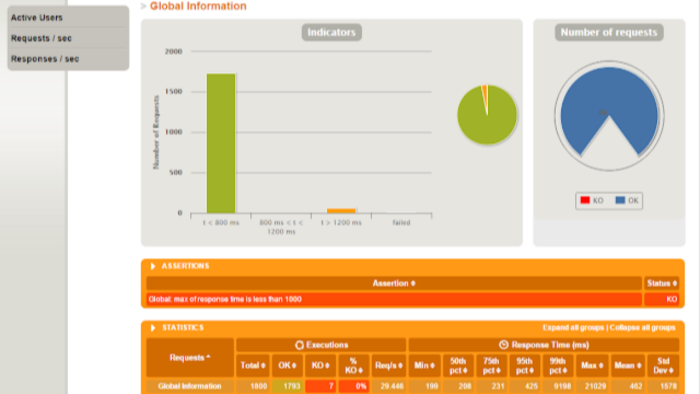
Task: Sort by Max response time column
Action: [592, 365]
